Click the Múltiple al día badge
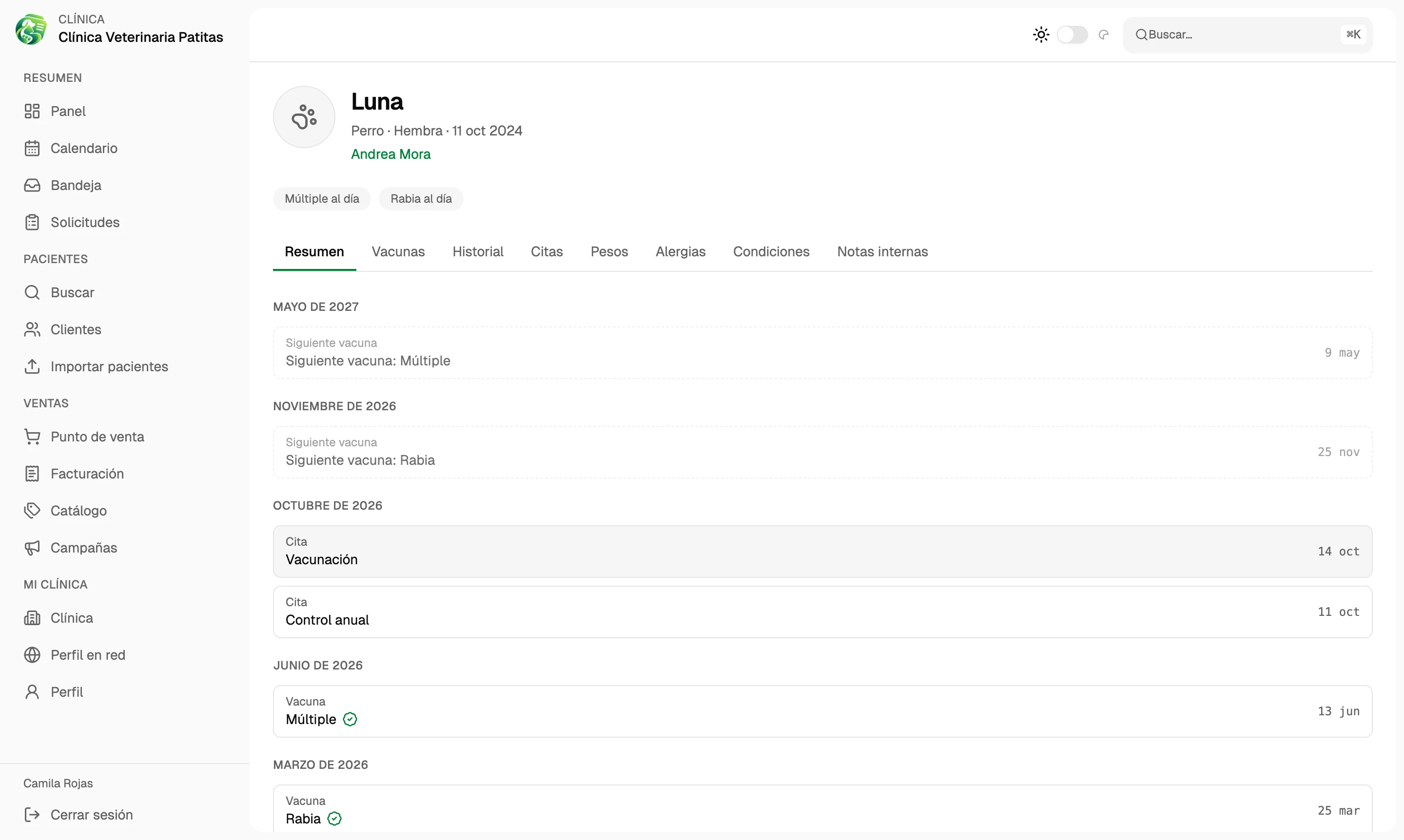 pyautogui.click(x=322, y=199)
